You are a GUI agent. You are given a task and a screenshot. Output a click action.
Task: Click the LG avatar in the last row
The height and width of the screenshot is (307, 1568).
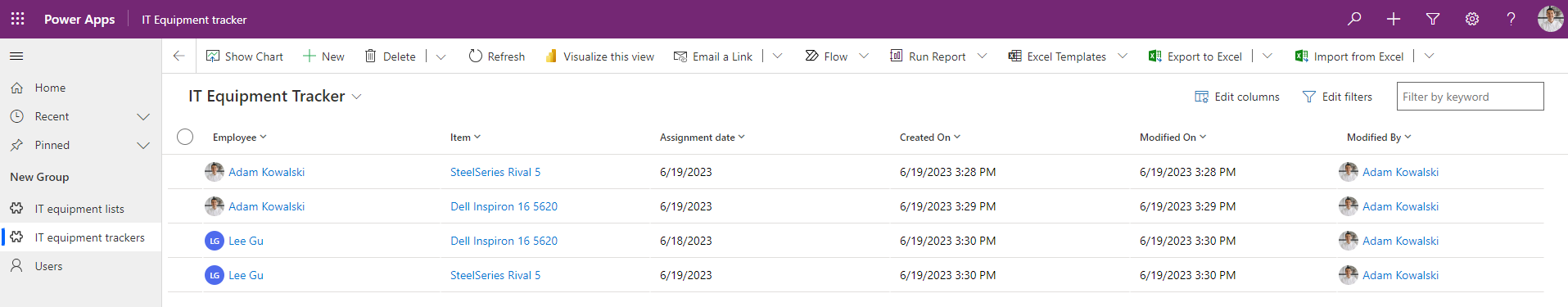click(x=215, y=275)
